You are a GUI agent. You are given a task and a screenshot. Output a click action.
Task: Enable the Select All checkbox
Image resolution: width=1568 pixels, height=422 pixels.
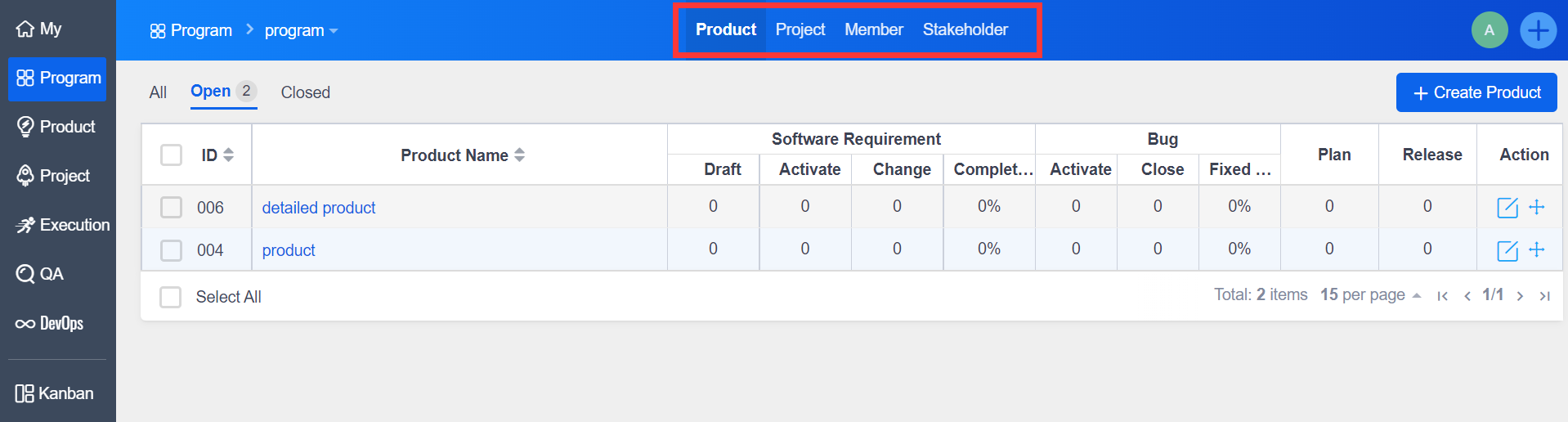170,297
